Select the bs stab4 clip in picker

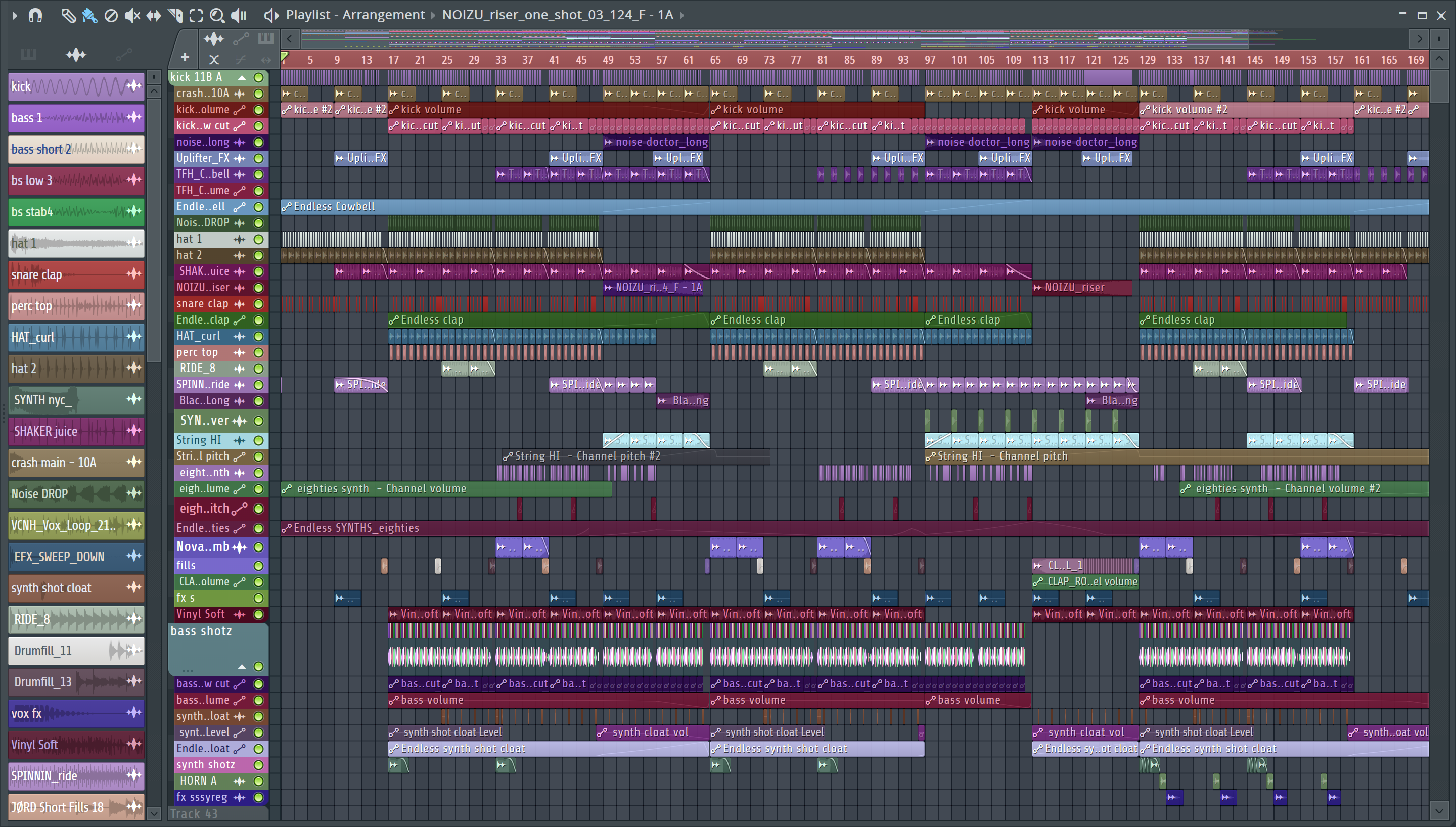(x=76, y=212)
